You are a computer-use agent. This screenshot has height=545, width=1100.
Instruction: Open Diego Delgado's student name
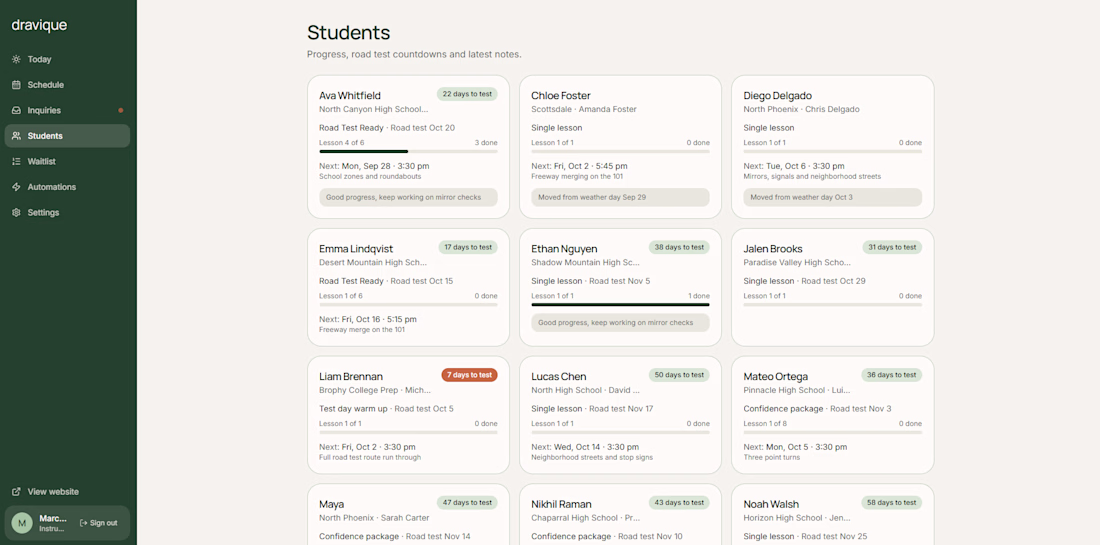[777, 95]
